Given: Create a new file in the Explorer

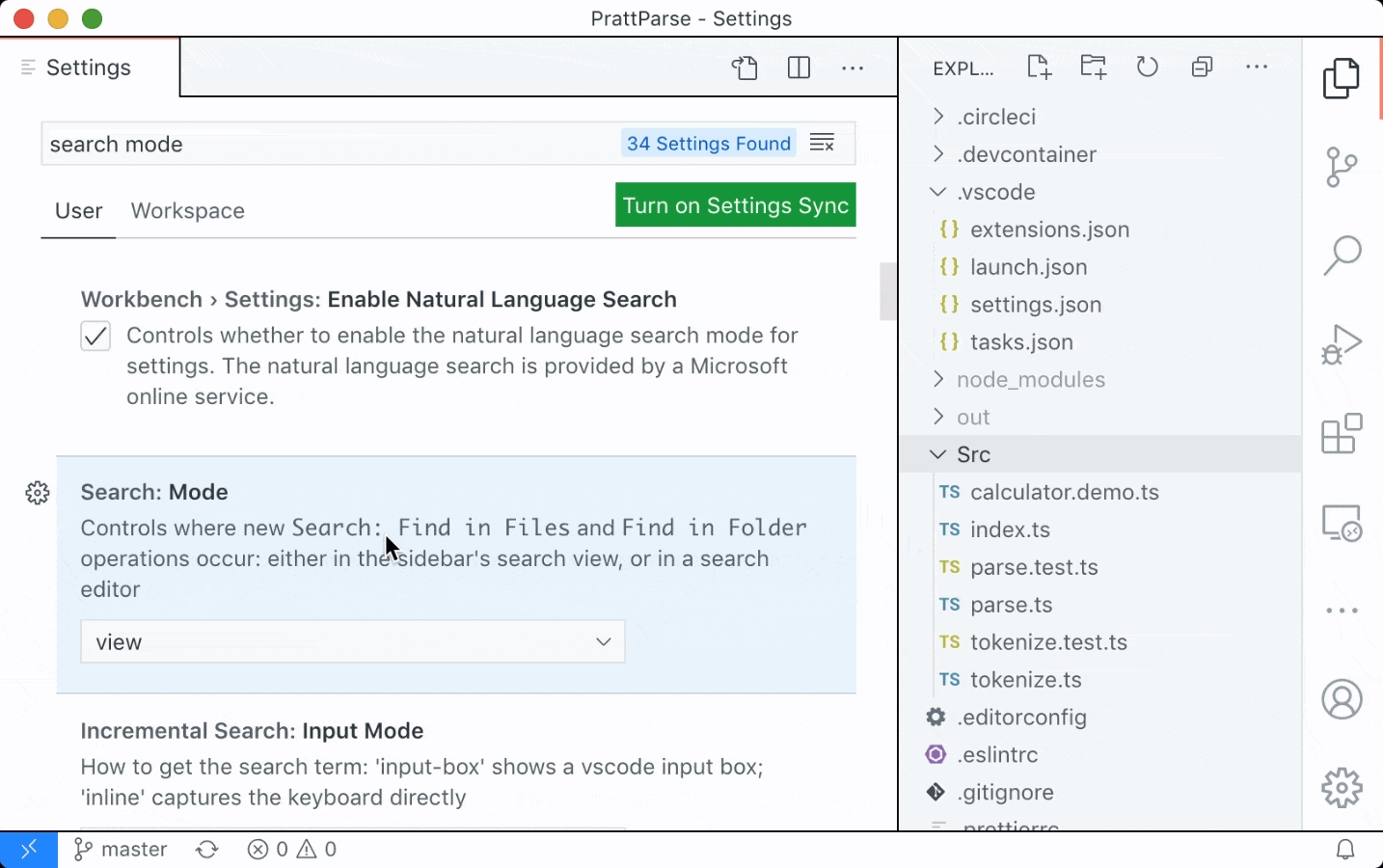Looking at the screenshot, I should 1039,67.
